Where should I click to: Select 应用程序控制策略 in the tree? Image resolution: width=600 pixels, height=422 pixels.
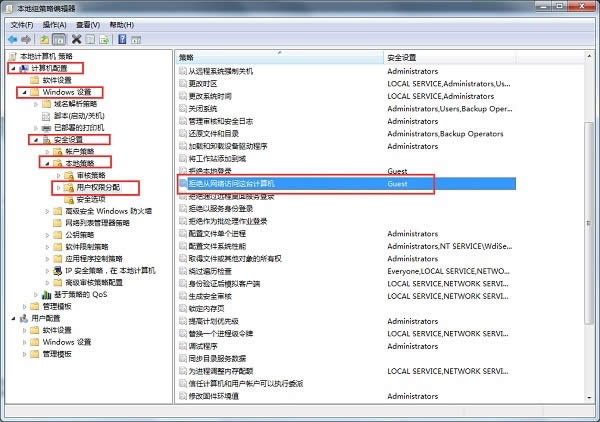point(94,259)
